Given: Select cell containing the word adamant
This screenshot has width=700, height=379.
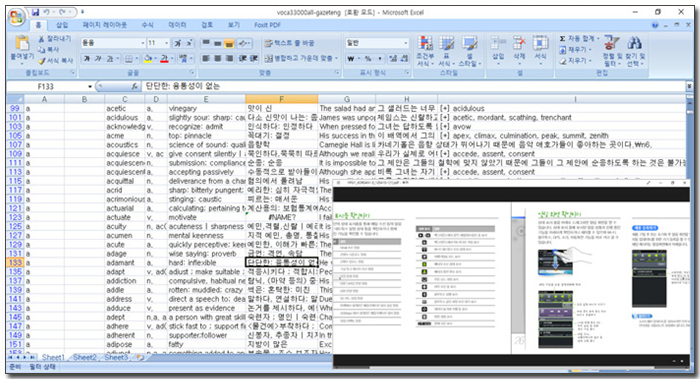Looking at the screenshot, I should point(125,262).
